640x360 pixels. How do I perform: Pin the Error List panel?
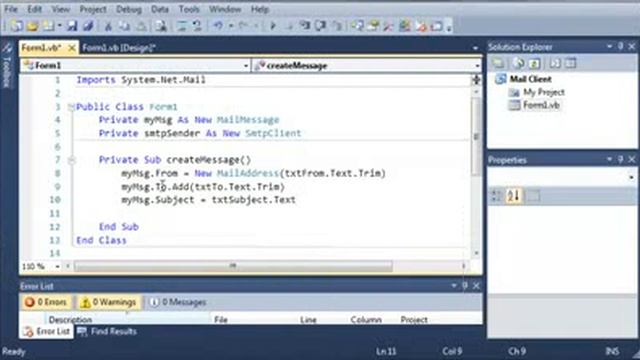tap(465, 285)
